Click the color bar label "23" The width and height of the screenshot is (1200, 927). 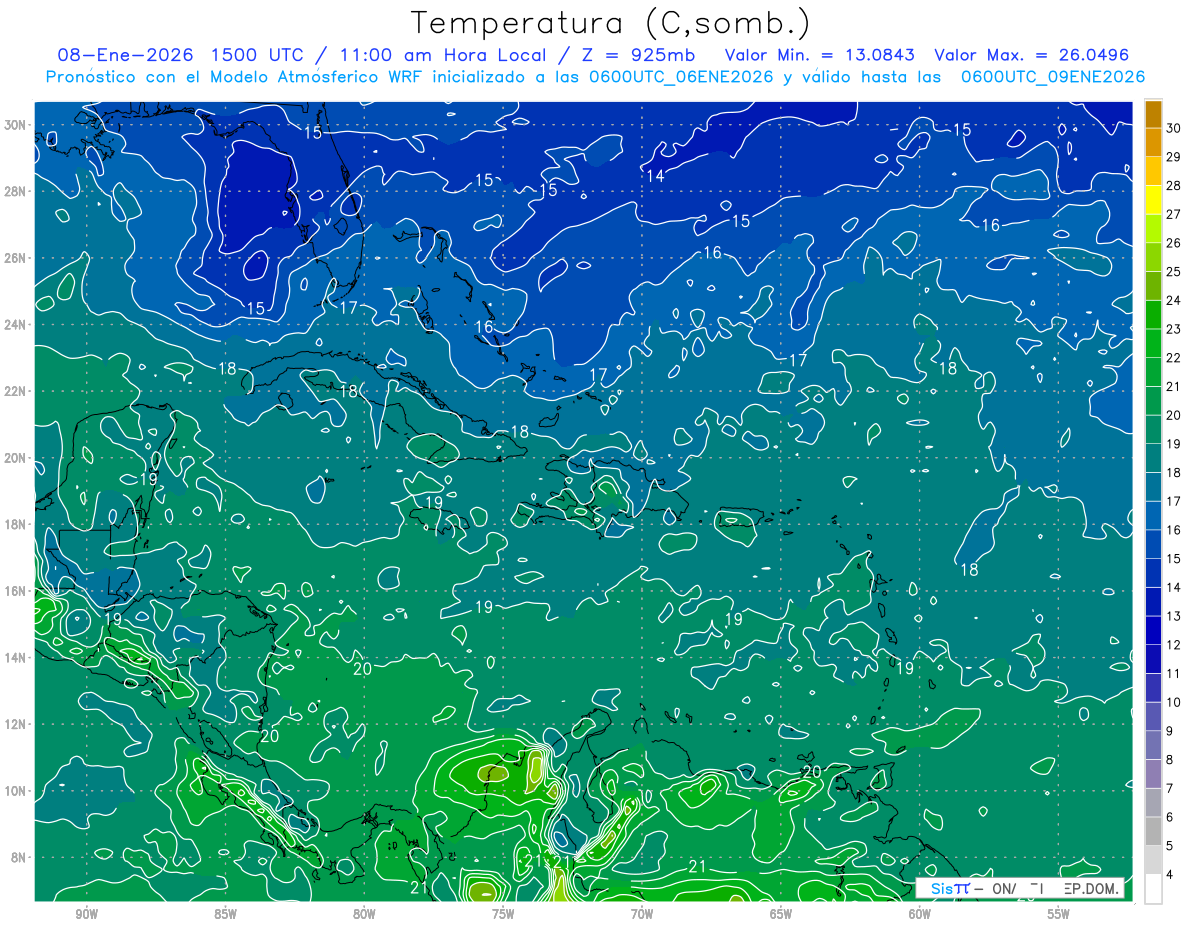tap(1174, 329)
